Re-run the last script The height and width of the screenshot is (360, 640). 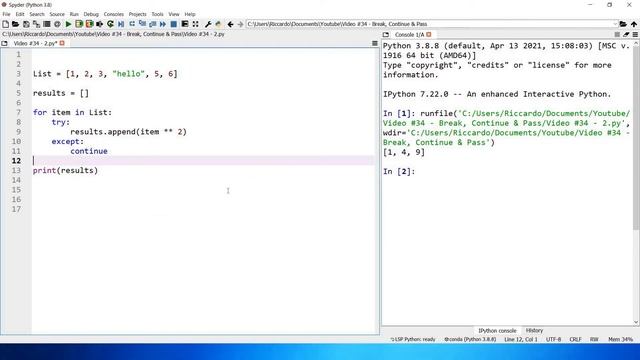pyautogui.click(x=110, y=24)
